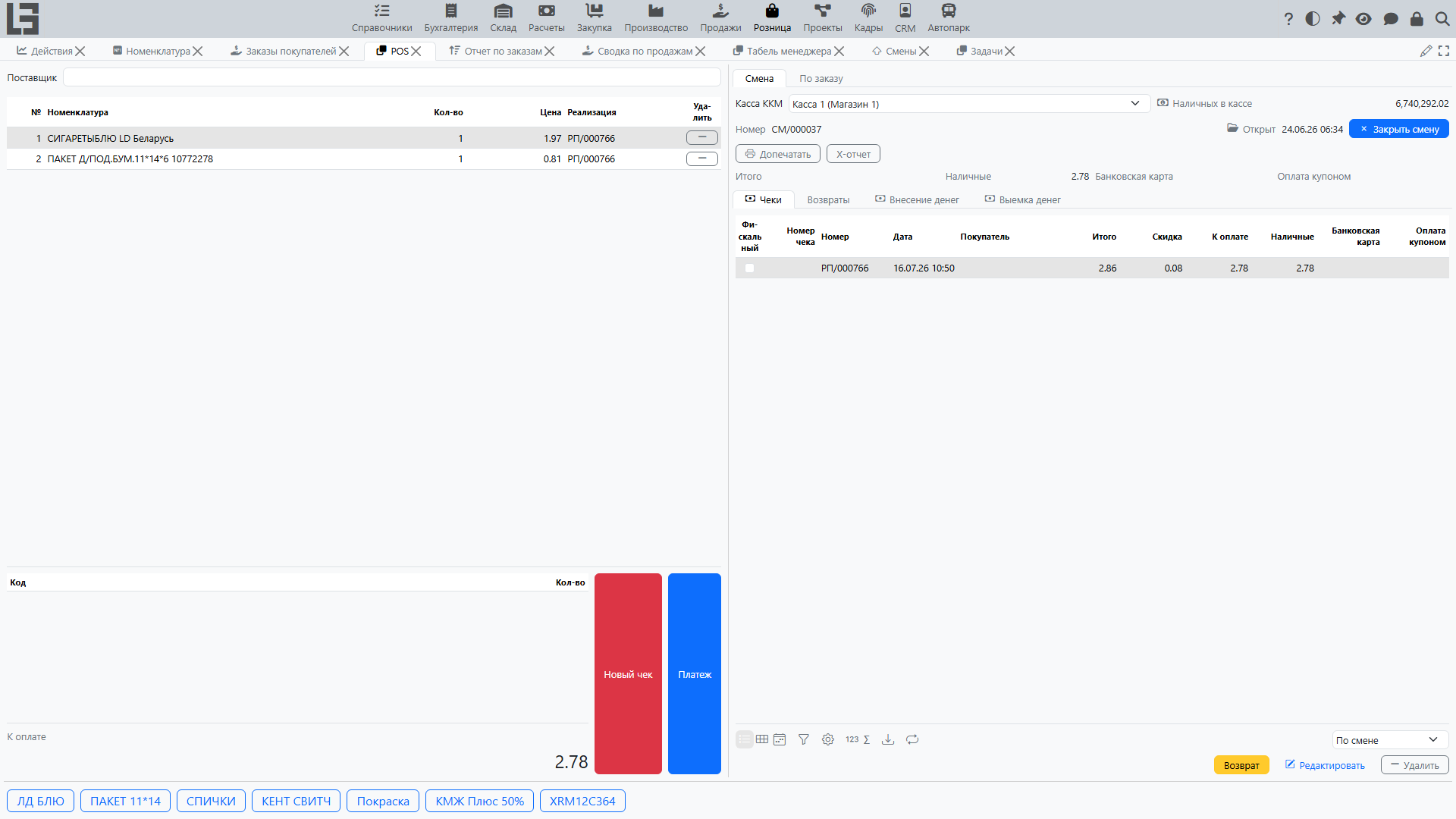
Task: Click the Редактировать link
Action: pos(1325,765)
